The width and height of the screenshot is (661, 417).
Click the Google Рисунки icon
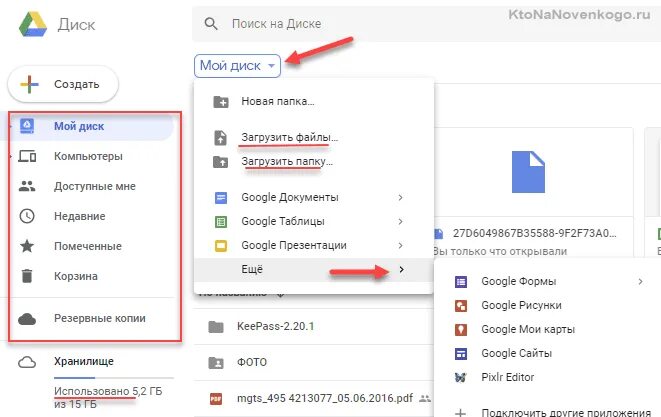[x=461, y=306]
